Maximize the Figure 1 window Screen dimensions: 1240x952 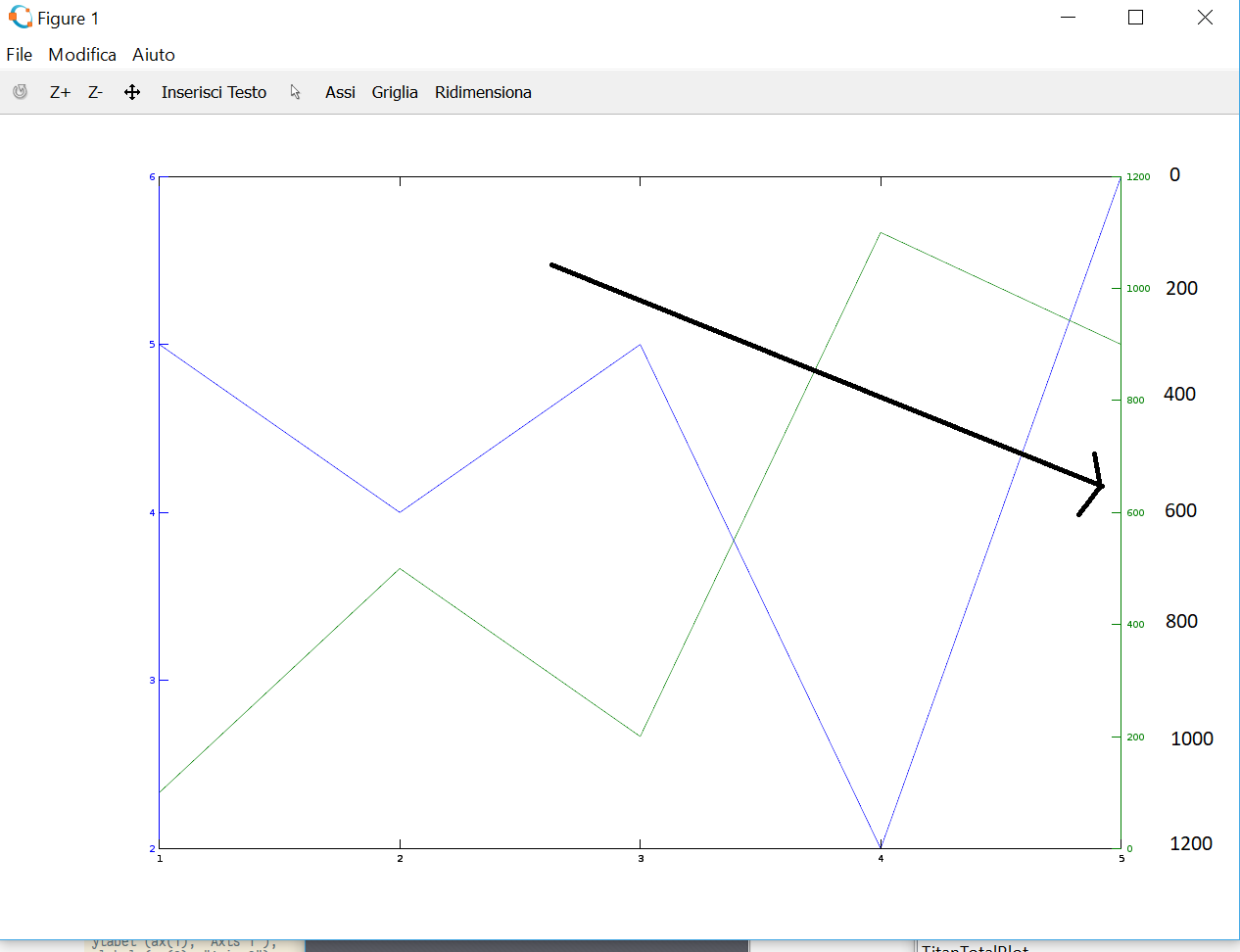tap(1136, 18)
